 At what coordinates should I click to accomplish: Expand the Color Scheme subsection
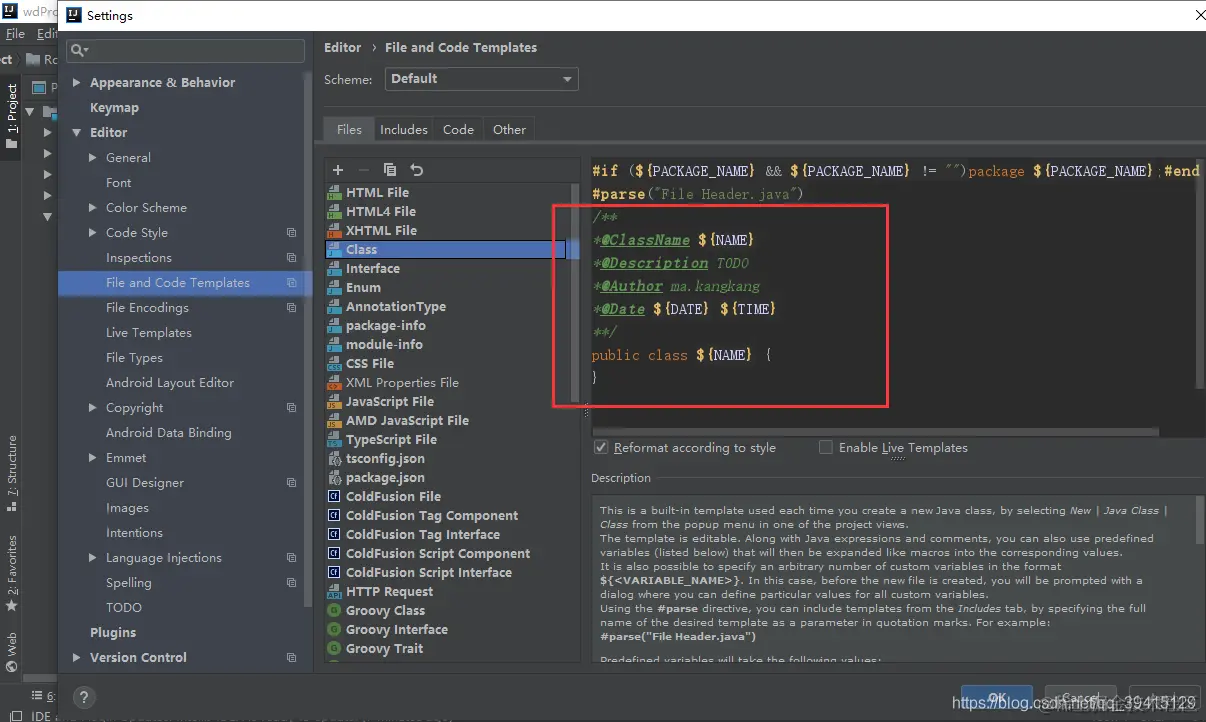point(93,208)
